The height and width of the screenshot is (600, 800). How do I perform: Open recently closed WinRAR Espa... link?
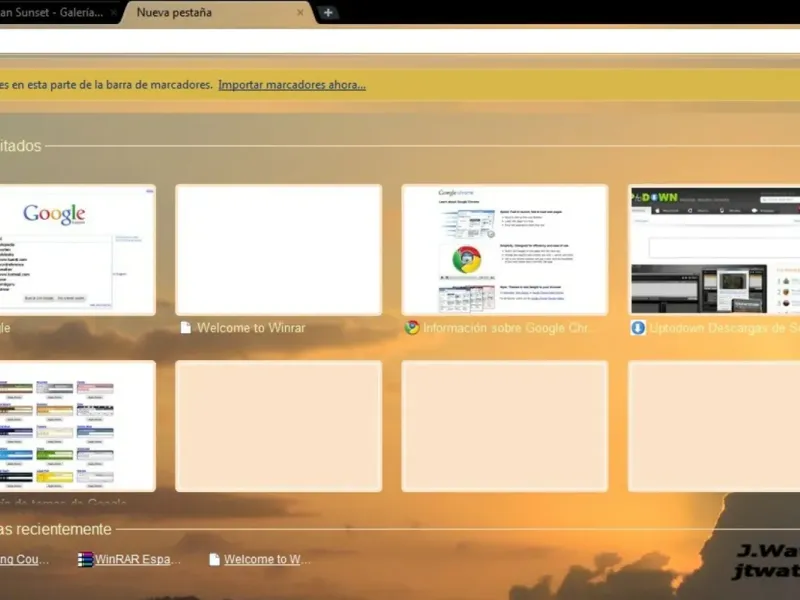click(137, 559)
